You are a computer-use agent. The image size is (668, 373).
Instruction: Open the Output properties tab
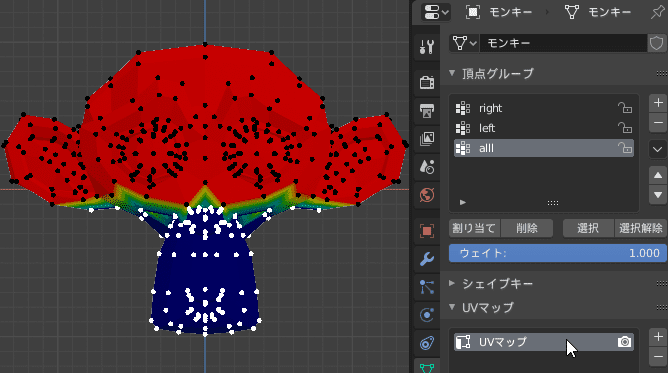[426, 110]
